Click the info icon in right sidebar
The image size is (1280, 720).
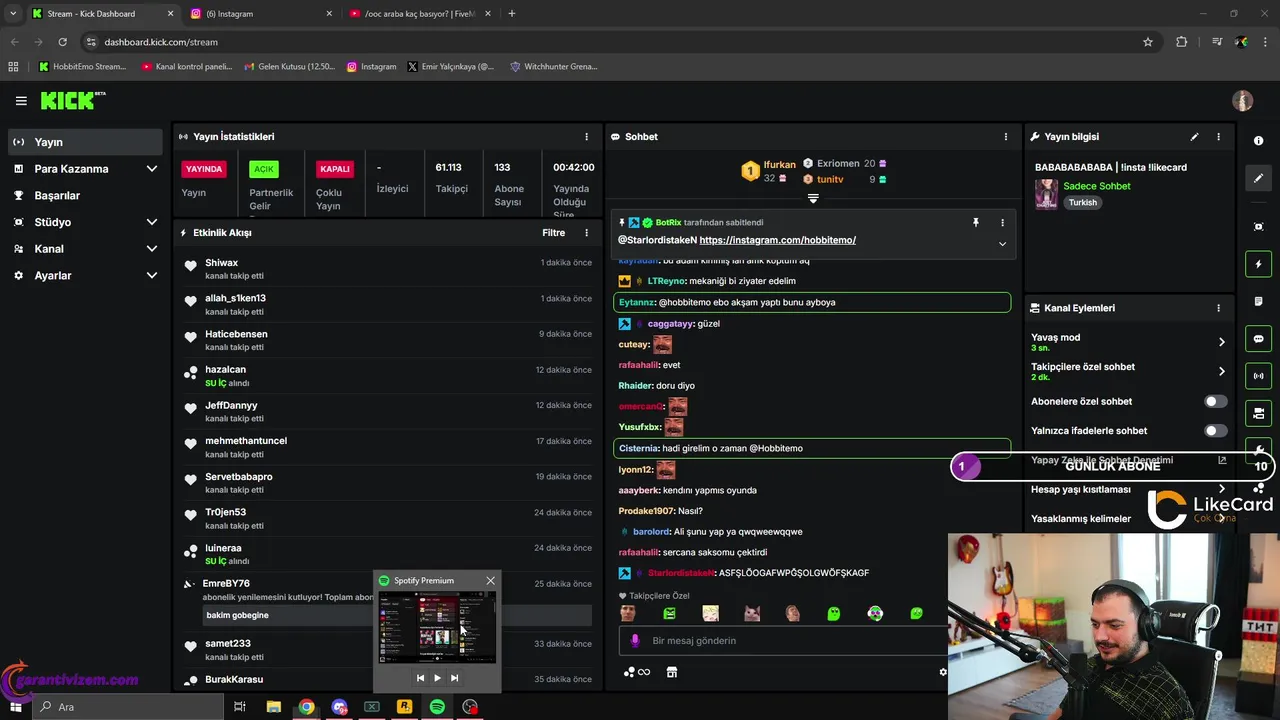tap(1259, 141)
